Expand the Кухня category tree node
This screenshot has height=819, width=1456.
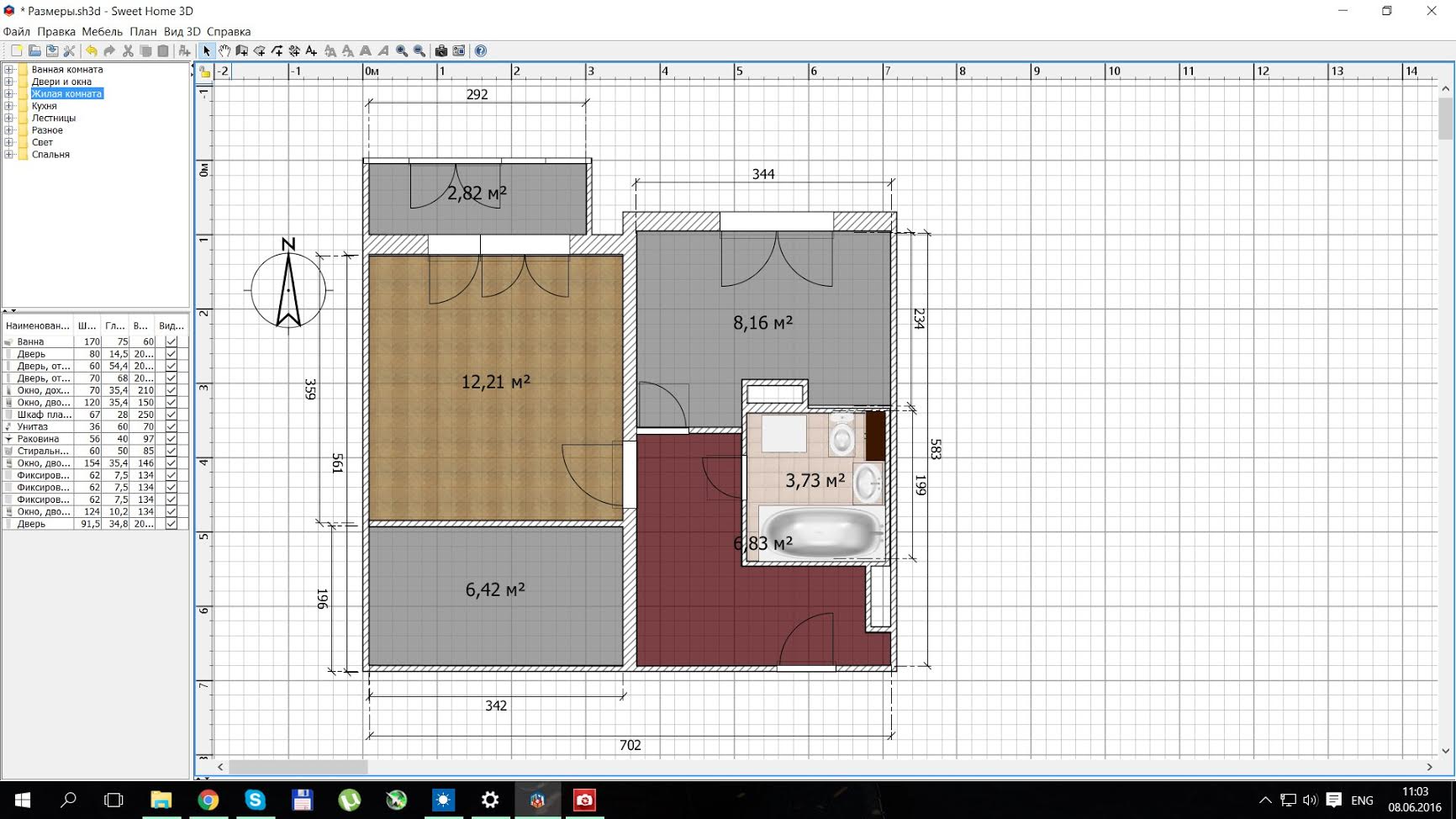[x=9, y=106]
